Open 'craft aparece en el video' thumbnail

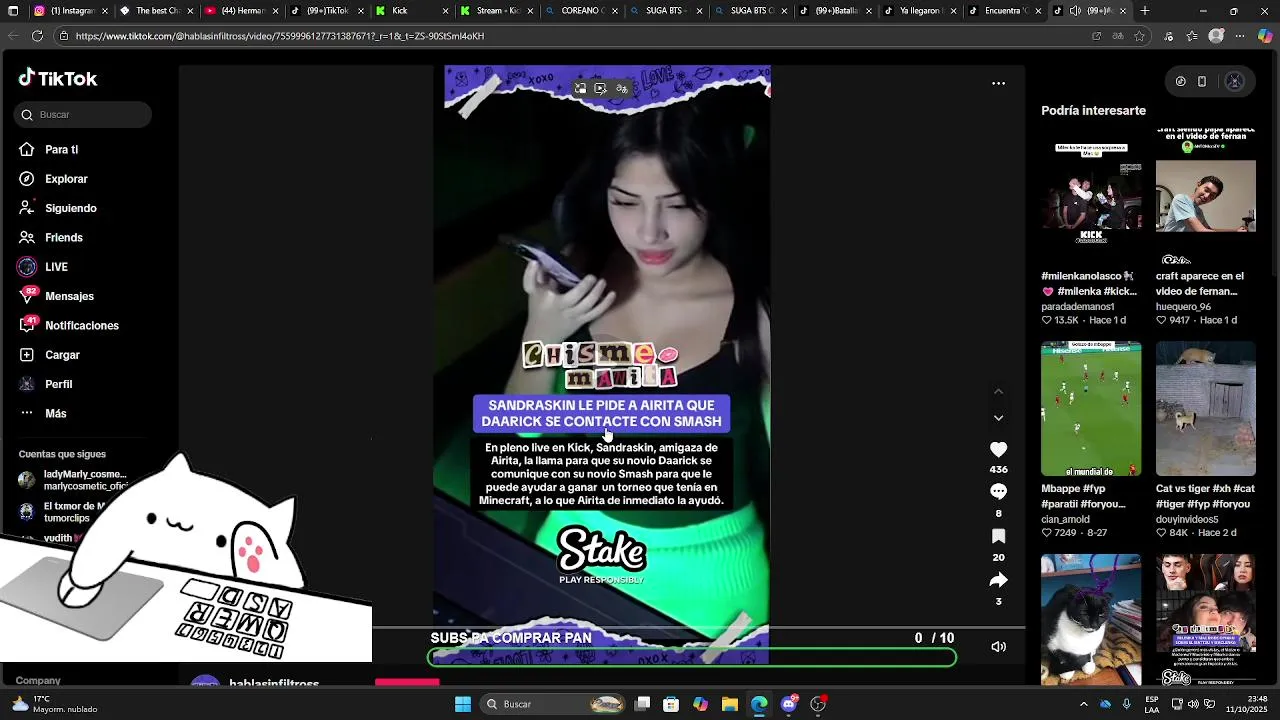(1206, 195)
